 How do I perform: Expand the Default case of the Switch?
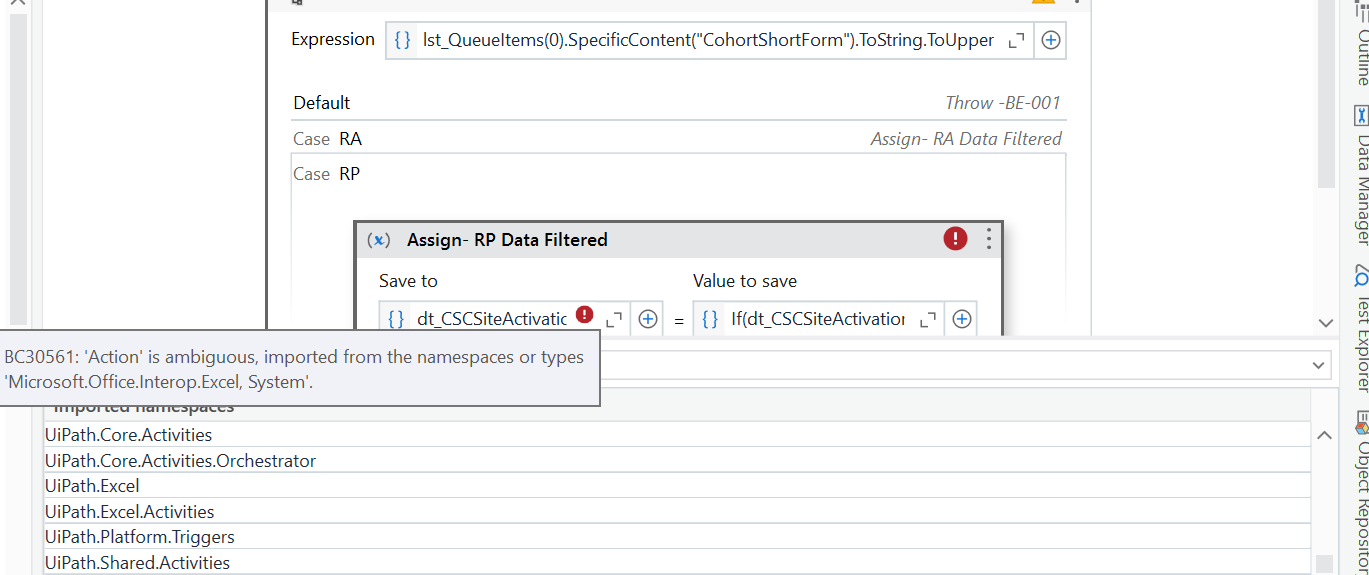(676, 103)
